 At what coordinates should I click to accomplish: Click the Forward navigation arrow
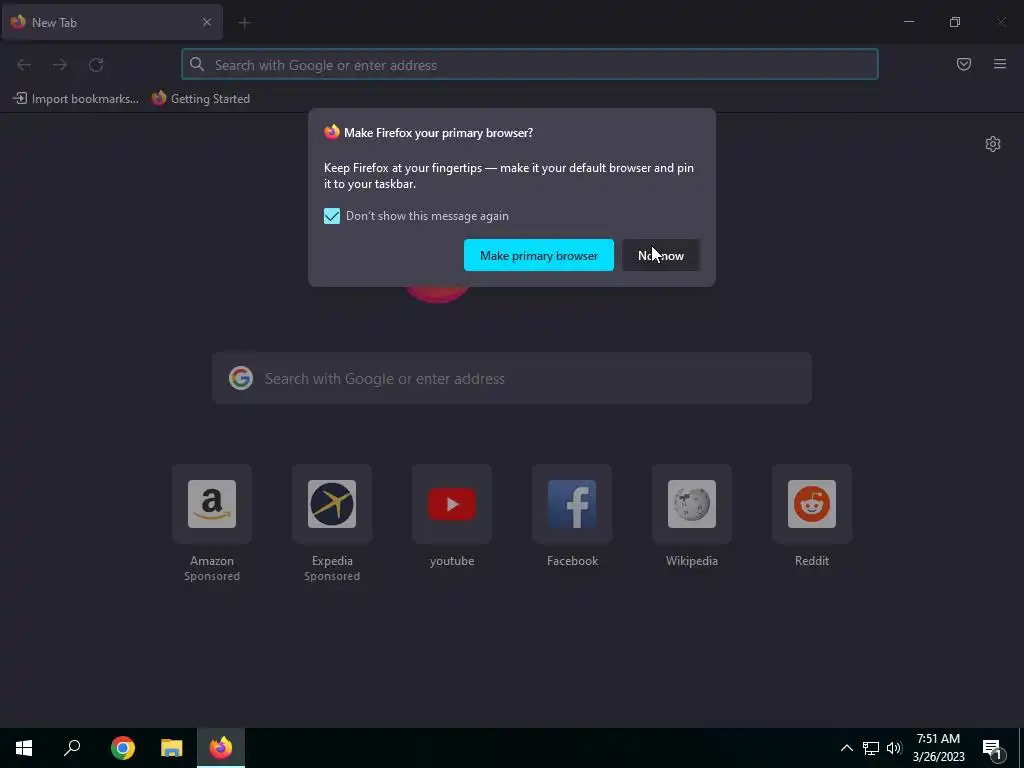pos(60,65)
